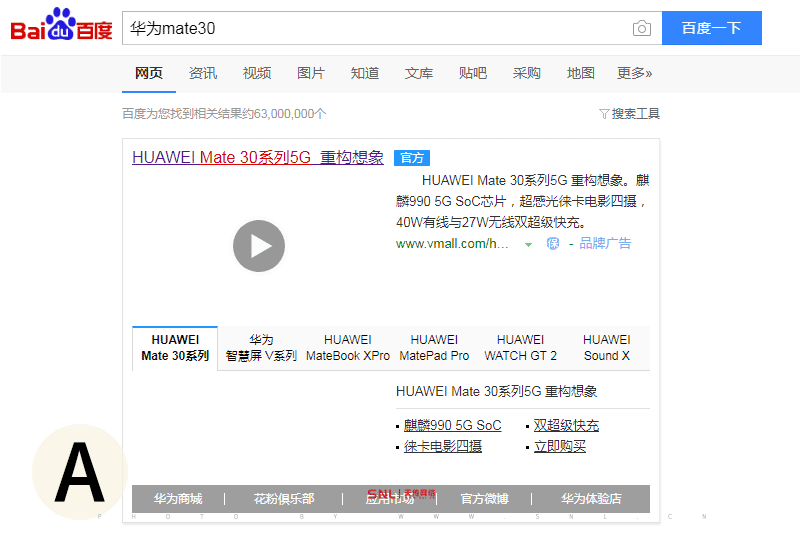
Task: Open the 搜索工具 filter tools
Action: (x=629, y=114)
